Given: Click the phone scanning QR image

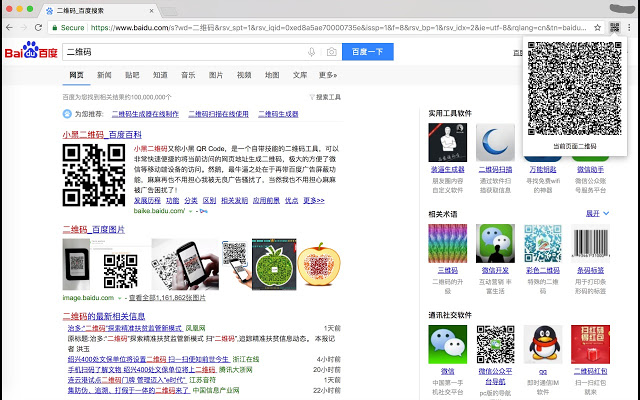Looking at the screenshot, I should [x=185, y=264].
